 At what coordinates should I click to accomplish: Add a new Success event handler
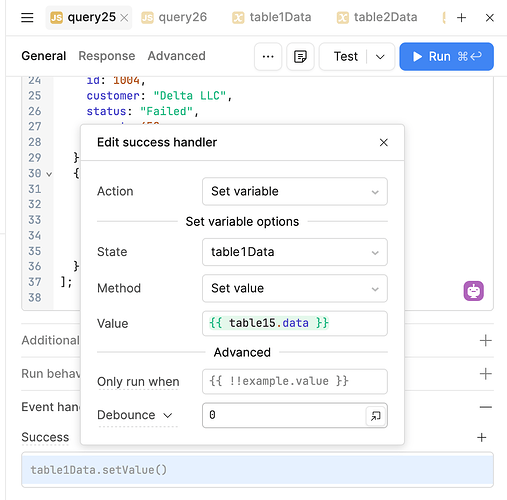coord(481,437)
